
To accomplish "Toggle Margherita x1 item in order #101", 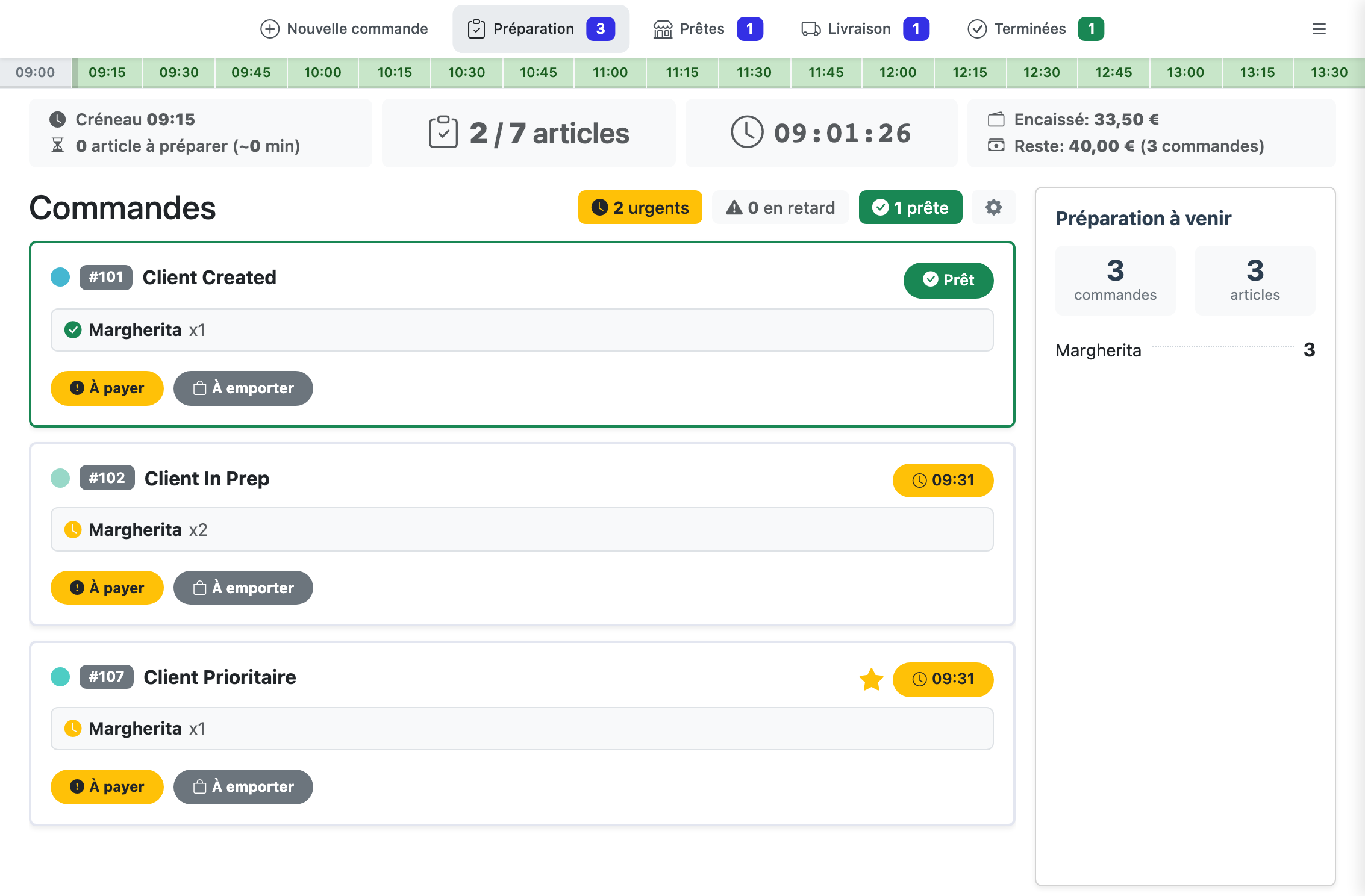I will pos(522,330).
